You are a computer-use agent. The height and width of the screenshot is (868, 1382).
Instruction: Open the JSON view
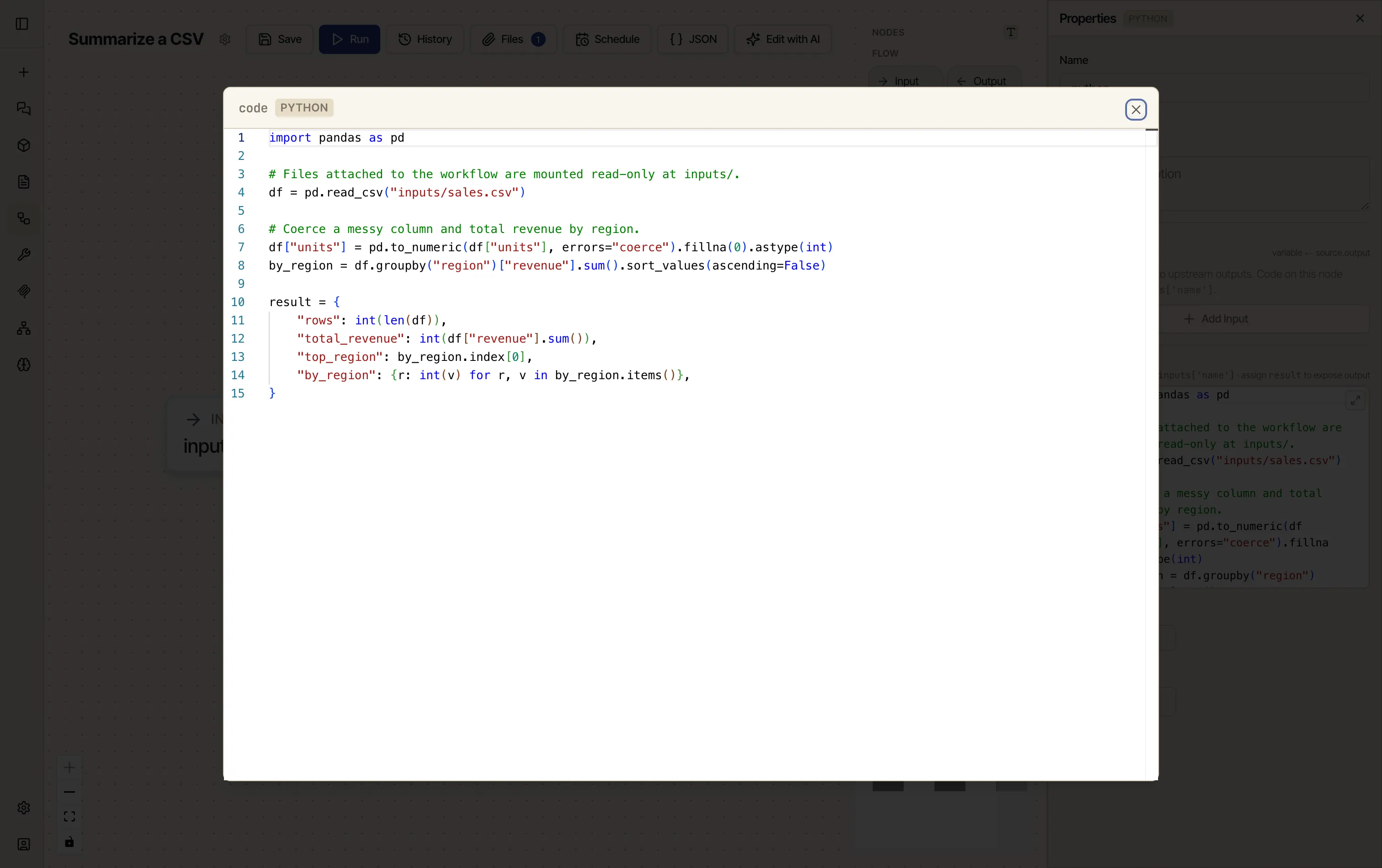tap(693, 39)
